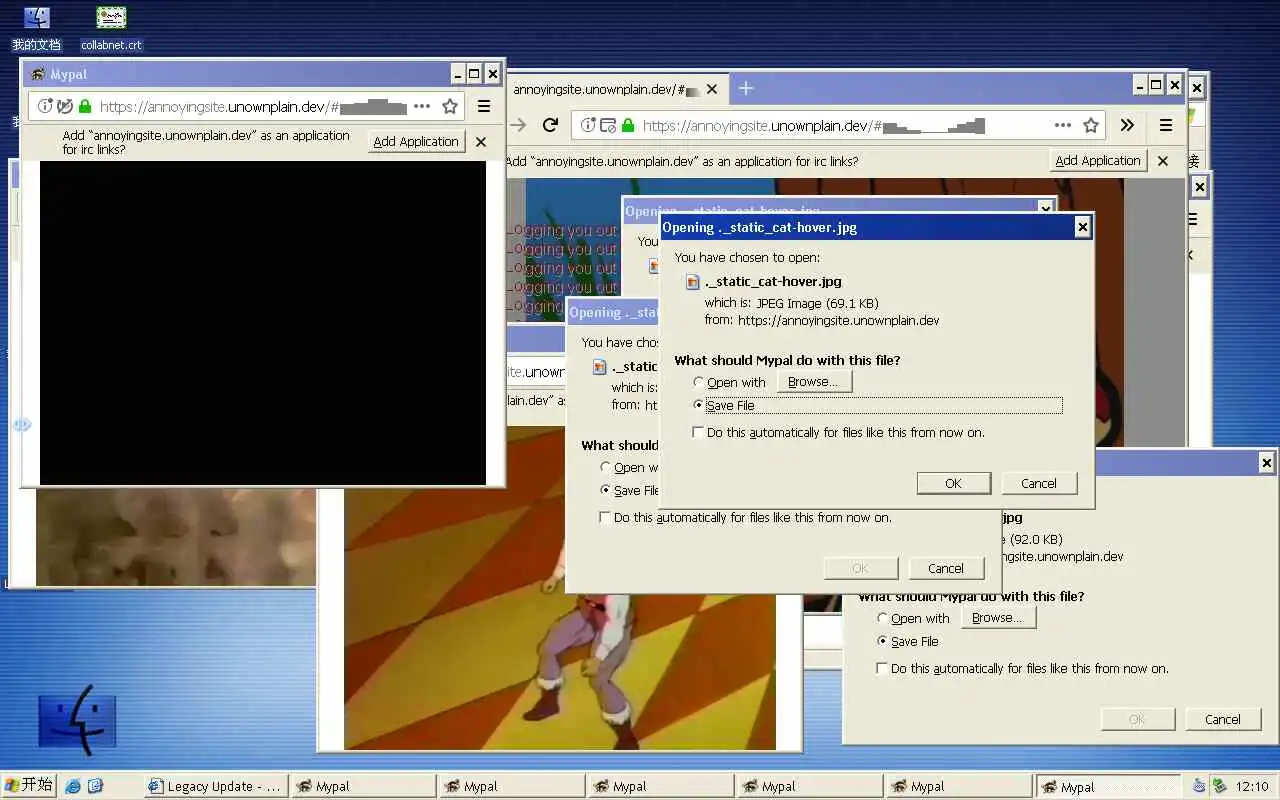
Task: Click Add Application in the small Mypal window
Action: coord(416,142)
